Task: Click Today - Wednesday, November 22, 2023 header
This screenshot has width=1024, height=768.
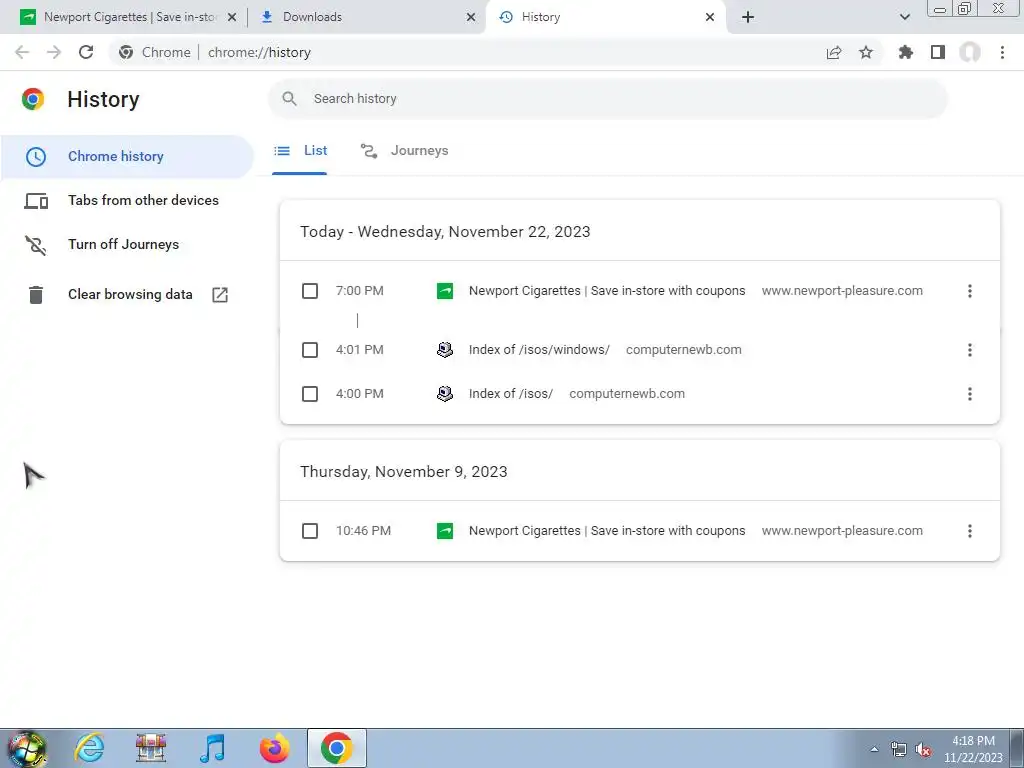Action: coord(445,232)
